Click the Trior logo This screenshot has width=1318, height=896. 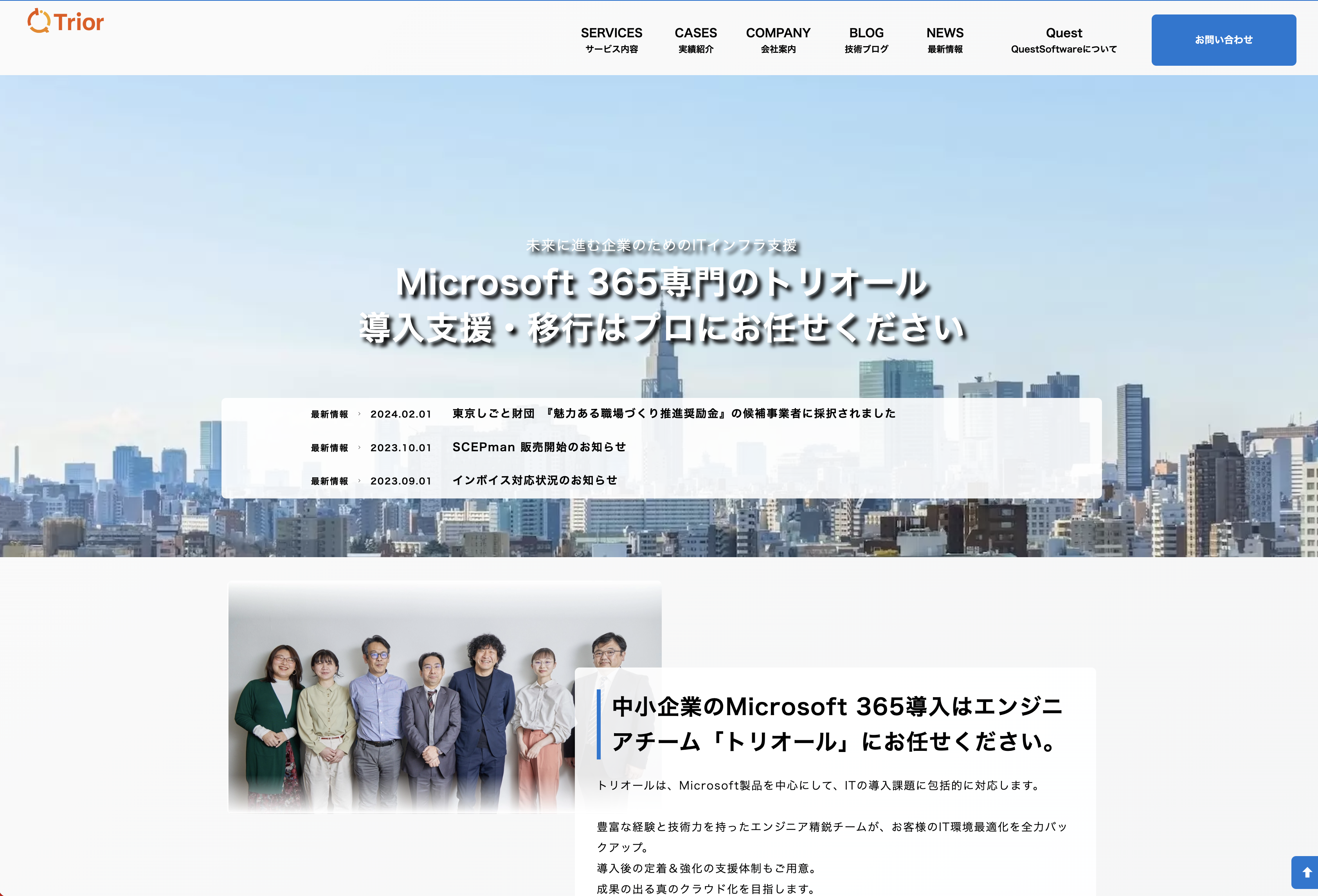pyautogui.click(x=66, y=21)
